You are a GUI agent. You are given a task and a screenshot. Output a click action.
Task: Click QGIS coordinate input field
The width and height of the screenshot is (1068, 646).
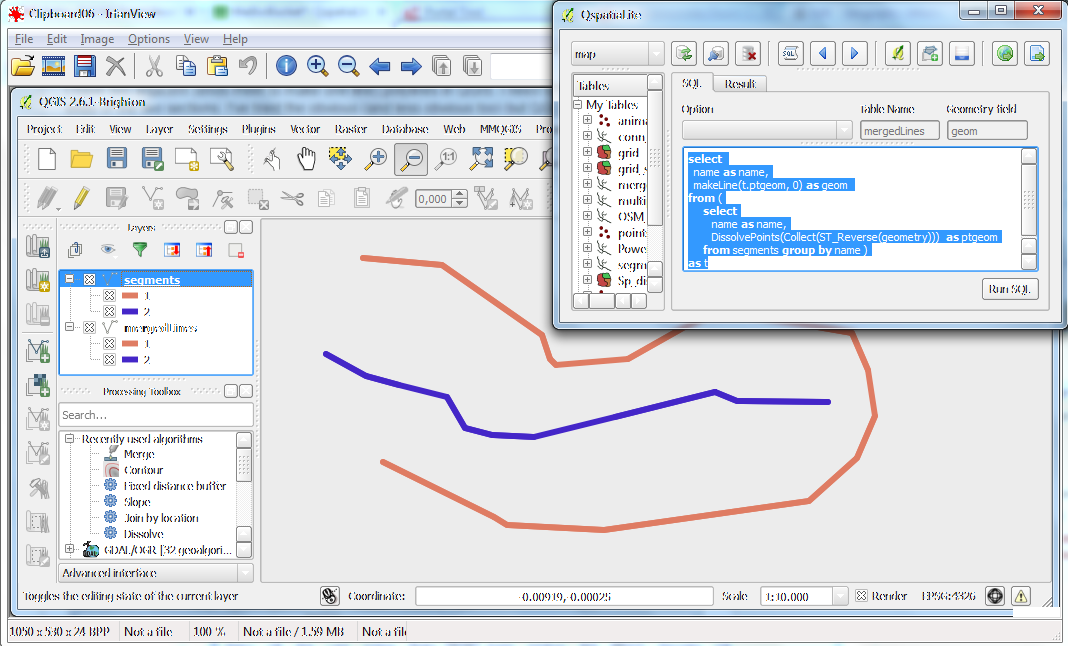tap(565, 596)
